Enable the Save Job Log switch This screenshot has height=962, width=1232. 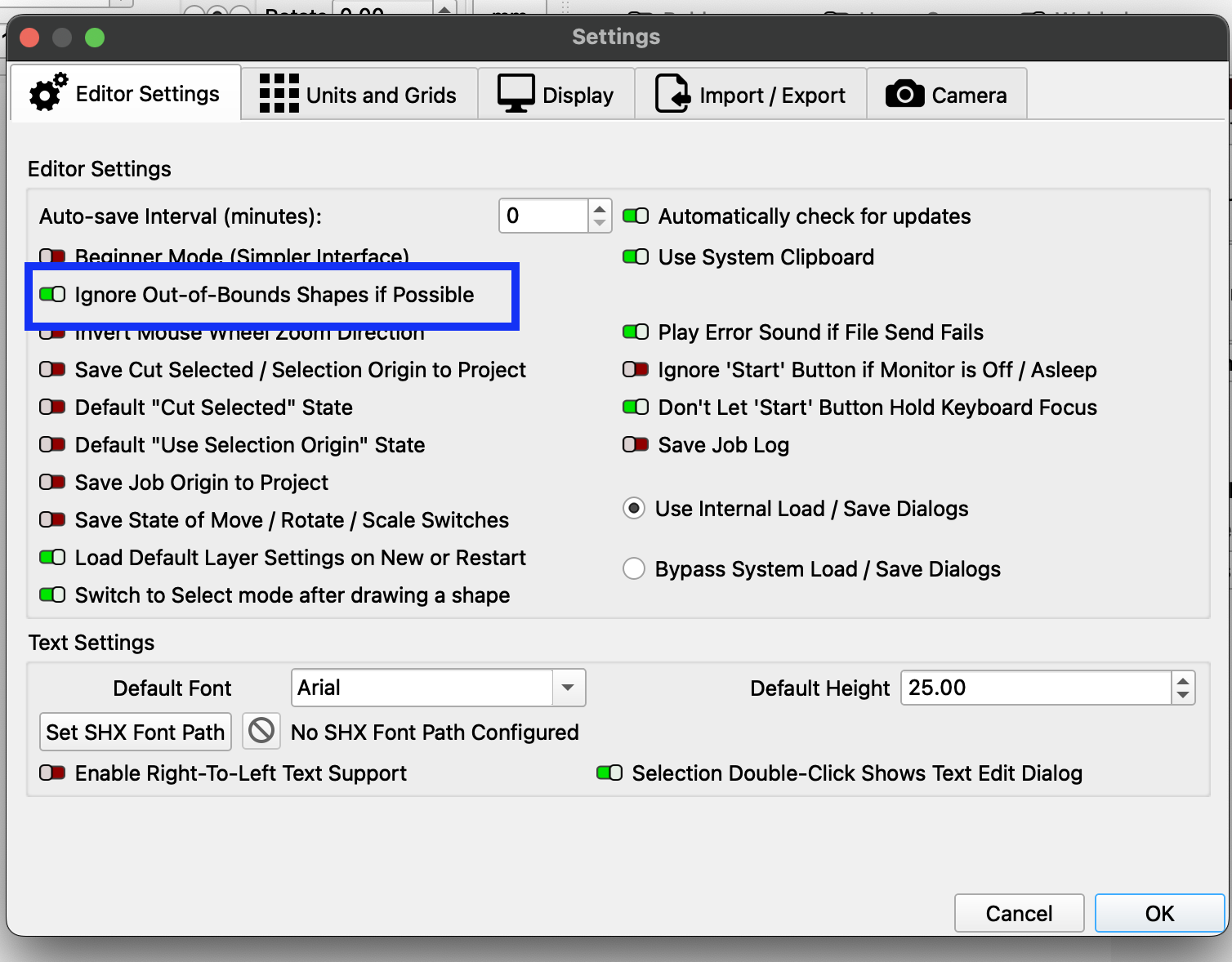[x=636, y=445]
